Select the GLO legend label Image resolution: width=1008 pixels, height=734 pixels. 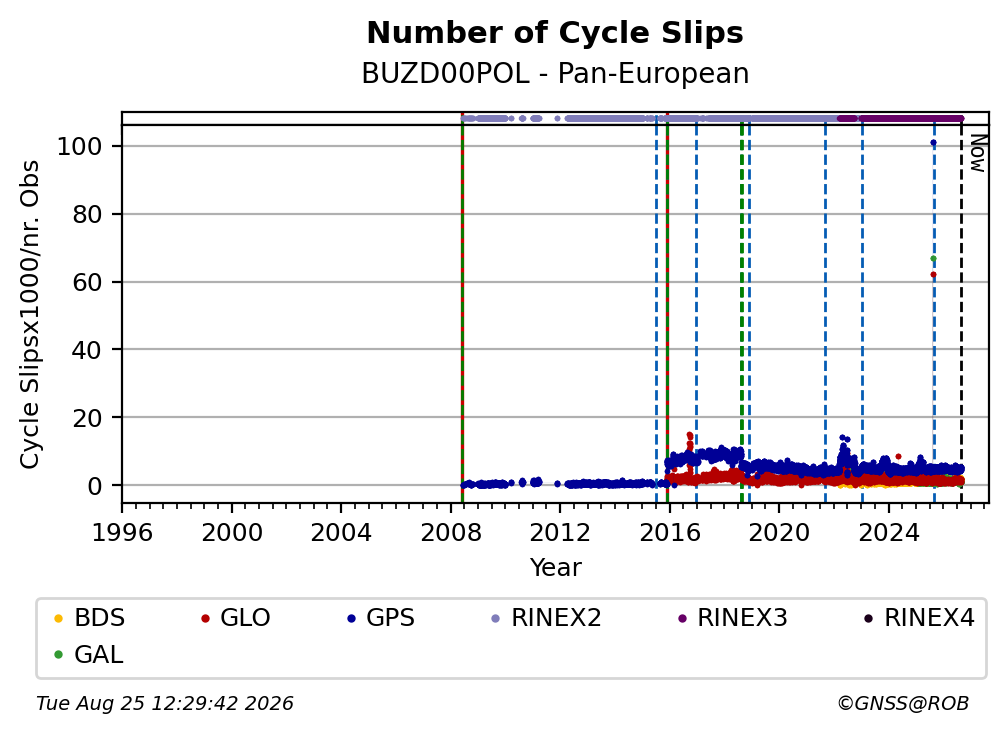point(245,618)
